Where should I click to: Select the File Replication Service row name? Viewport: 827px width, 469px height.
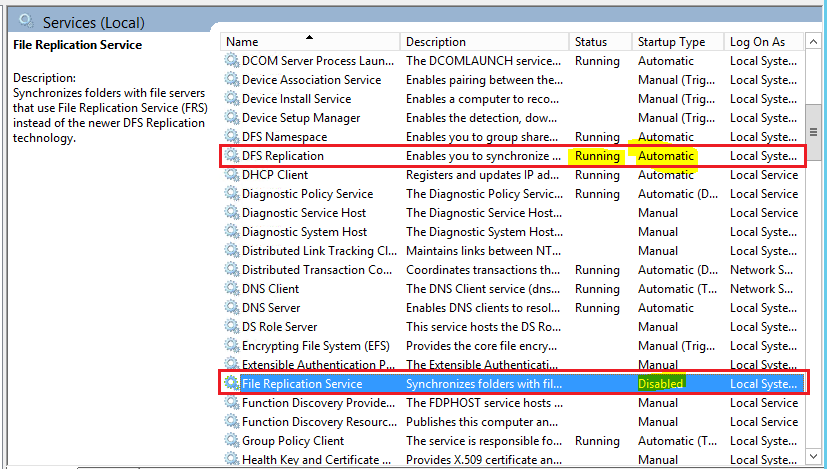coord(302,384)
